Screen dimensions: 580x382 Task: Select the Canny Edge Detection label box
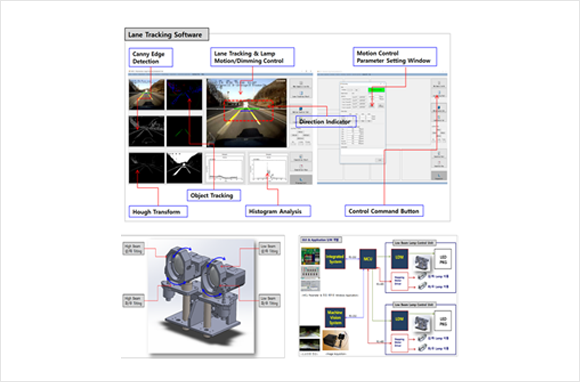[x=151, y=57]
